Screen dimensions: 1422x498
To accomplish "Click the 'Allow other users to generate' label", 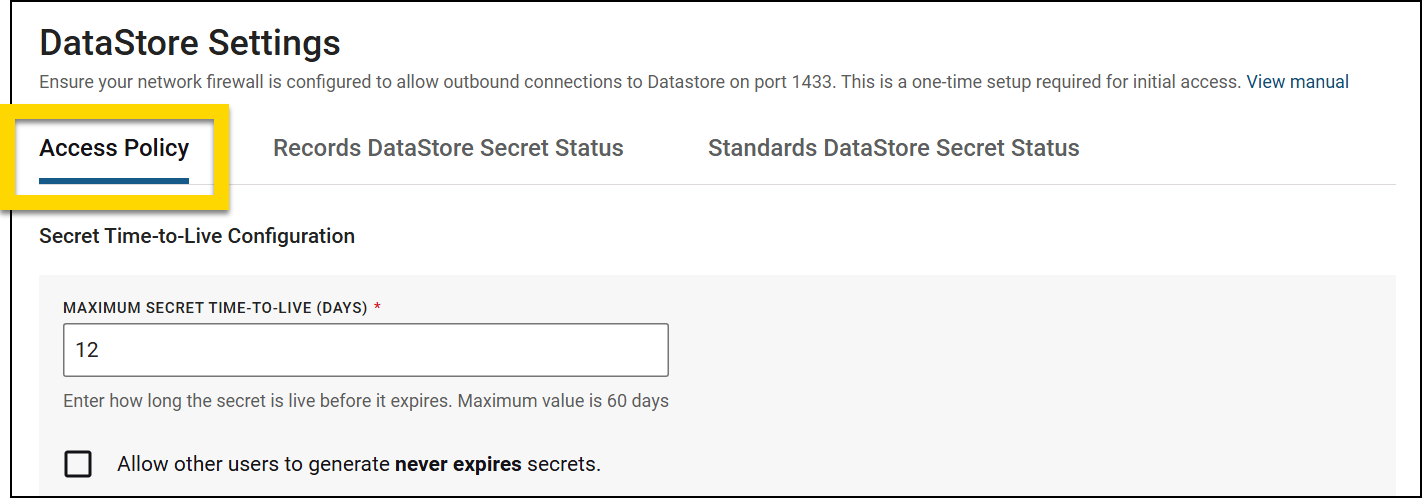I will tap(253, 464).
